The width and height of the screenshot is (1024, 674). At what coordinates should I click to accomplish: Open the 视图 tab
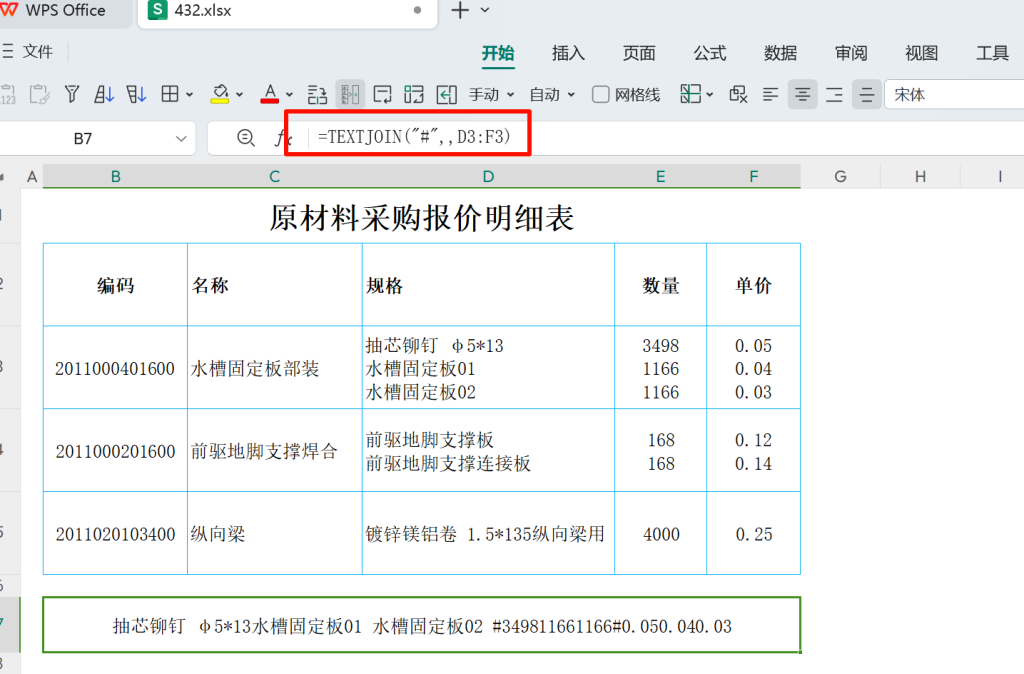(921, 53)
